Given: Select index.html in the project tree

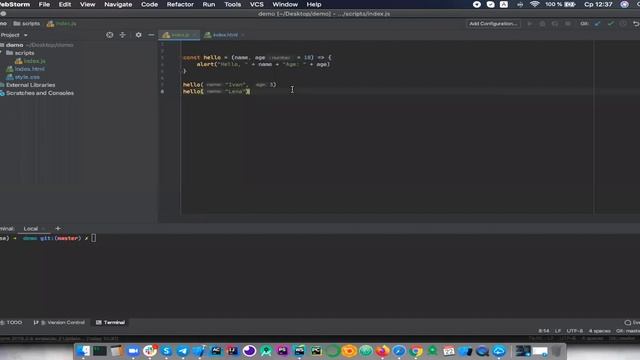Looking at the screenshot, I should (29, 69).
